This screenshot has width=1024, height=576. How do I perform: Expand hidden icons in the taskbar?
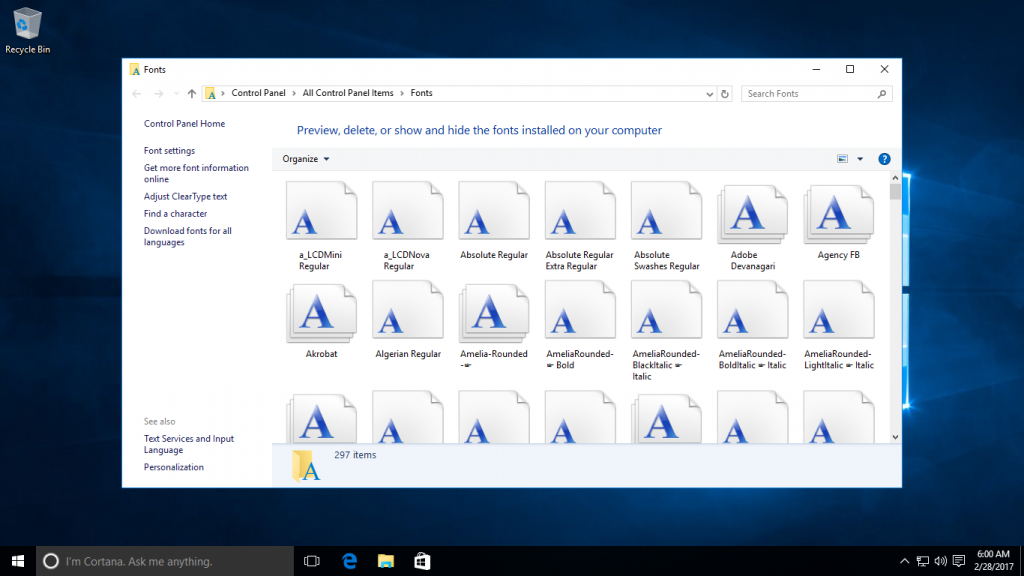pyautogui.click(x=903, y=560)
